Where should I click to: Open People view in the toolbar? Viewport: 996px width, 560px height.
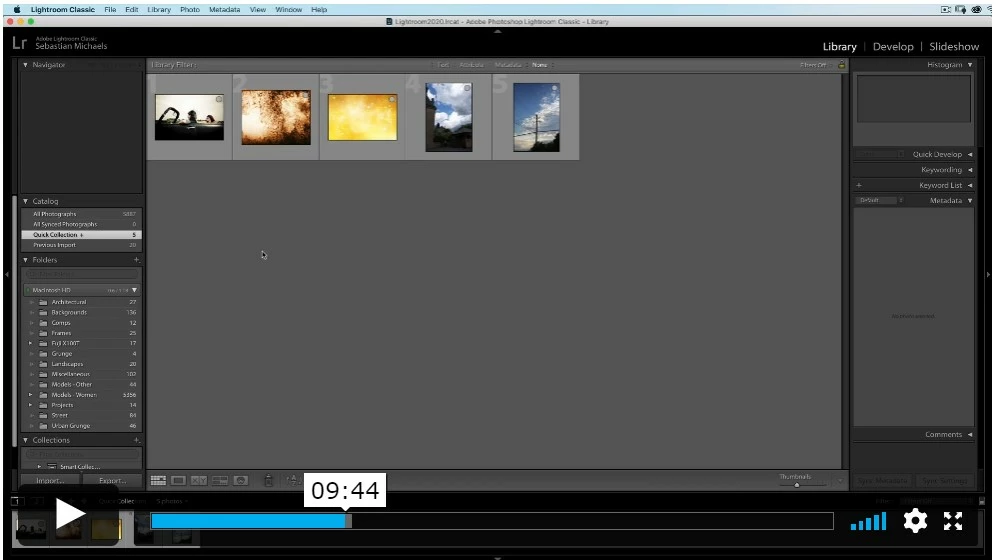click(241, 481)
